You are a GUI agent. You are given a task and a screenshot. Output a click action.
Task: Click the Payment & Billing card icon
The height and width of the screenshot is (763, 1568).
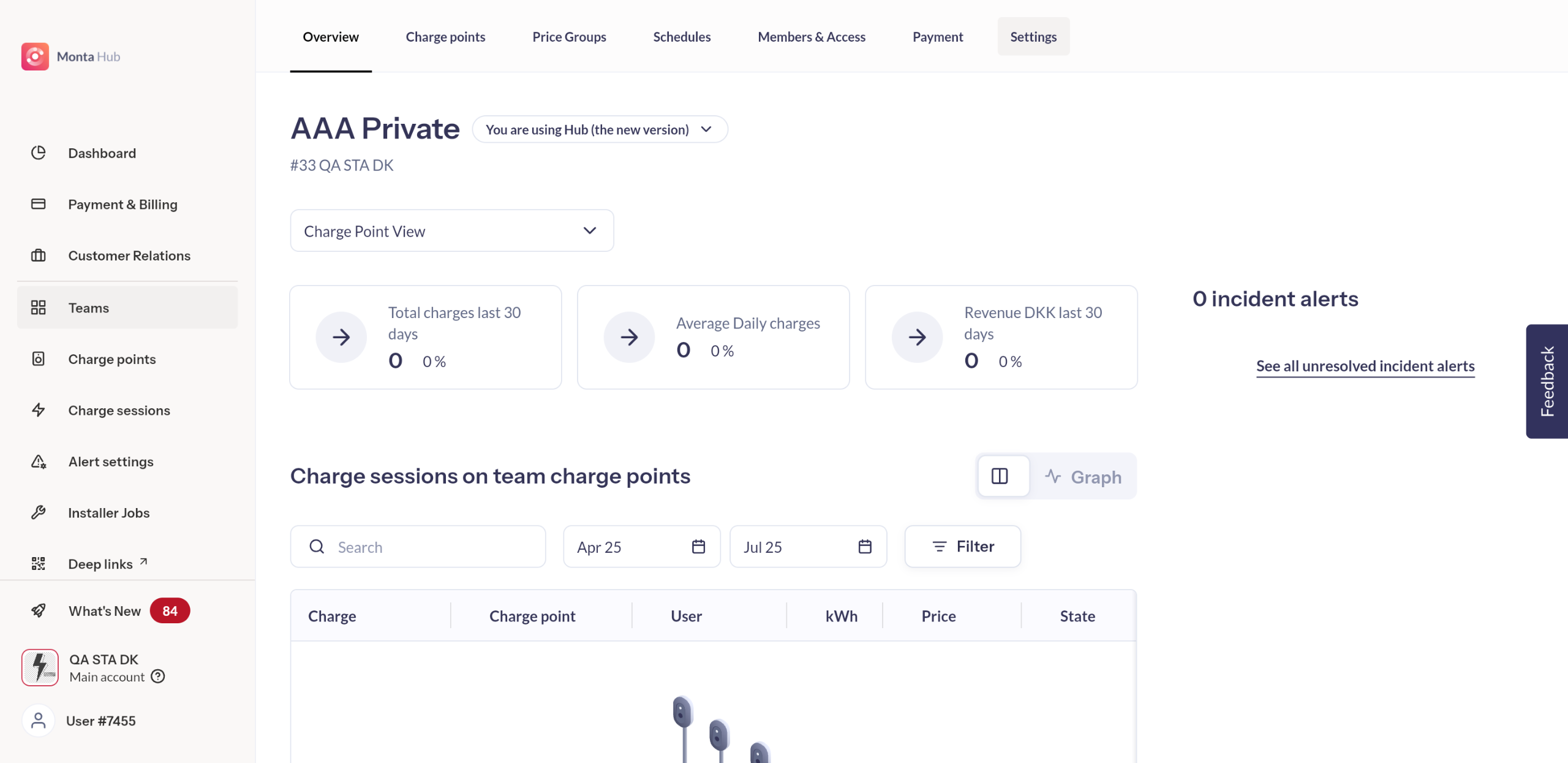click(x=39, y=204)
